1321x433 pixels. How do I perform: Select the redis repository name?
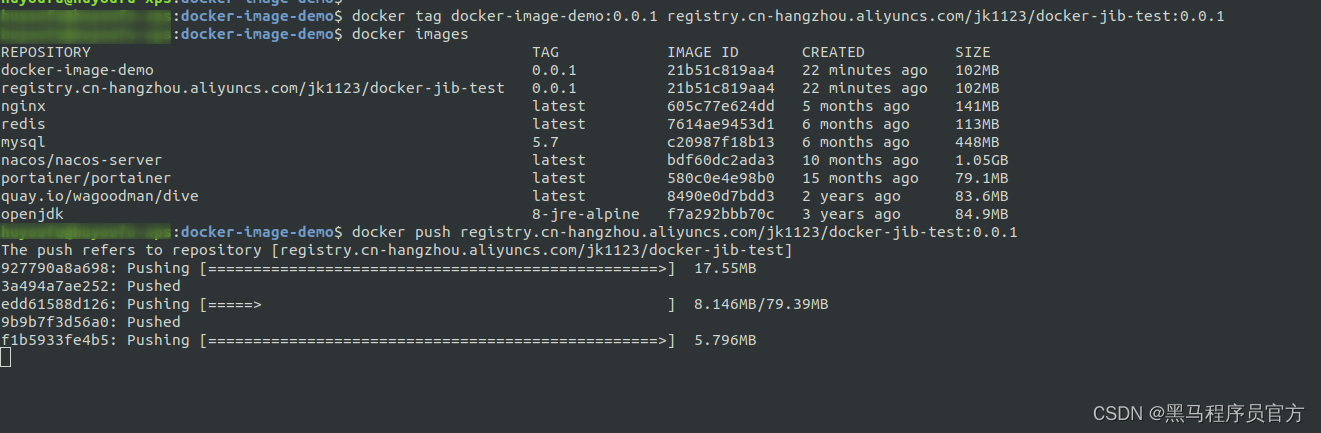point(23,124)
